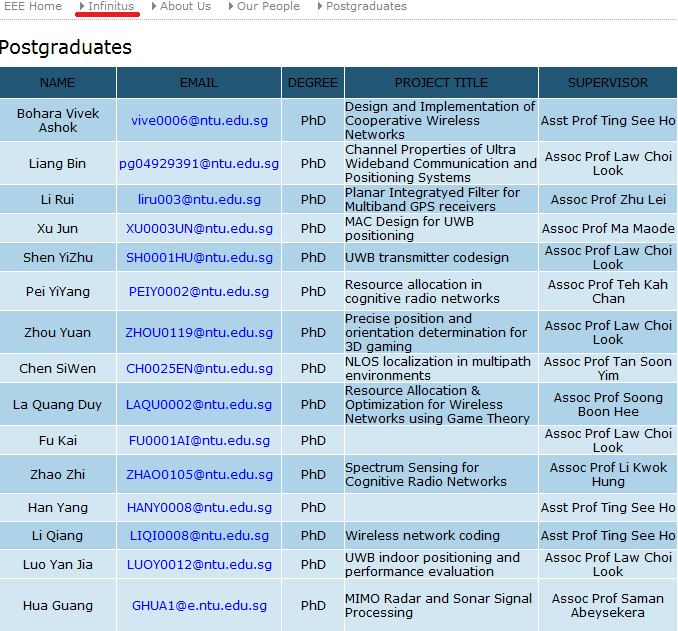Open the About Us breadcrumb link
This screenshot has height=631, width=678.
185,6
